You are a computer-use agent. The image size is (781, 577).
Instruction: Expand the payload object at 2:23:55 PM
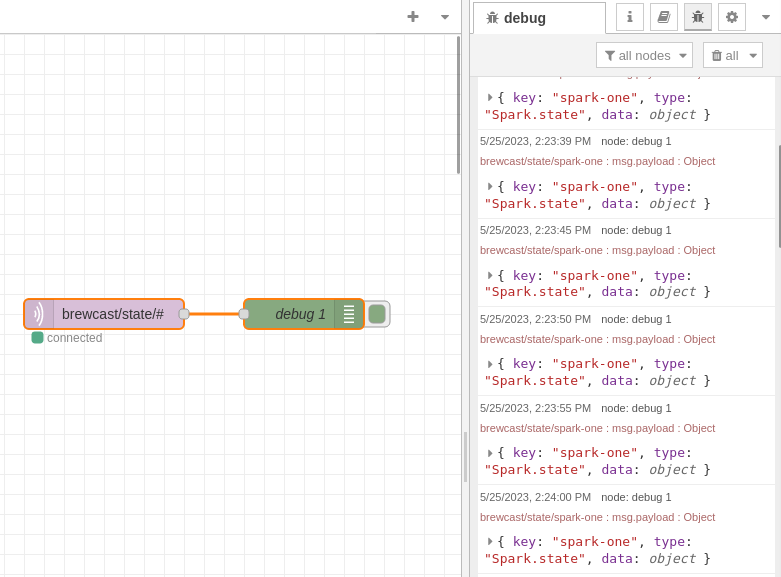[490, 453]
